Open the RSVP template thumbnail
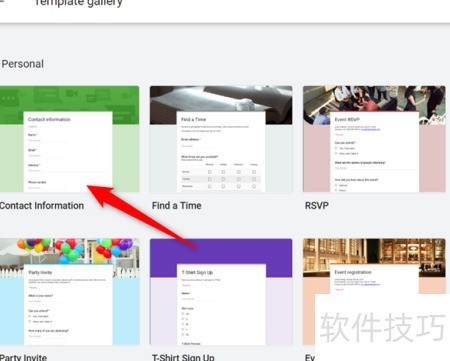This screenshot has width=450, height=361. pyautogui.click(x=374, y=139)
